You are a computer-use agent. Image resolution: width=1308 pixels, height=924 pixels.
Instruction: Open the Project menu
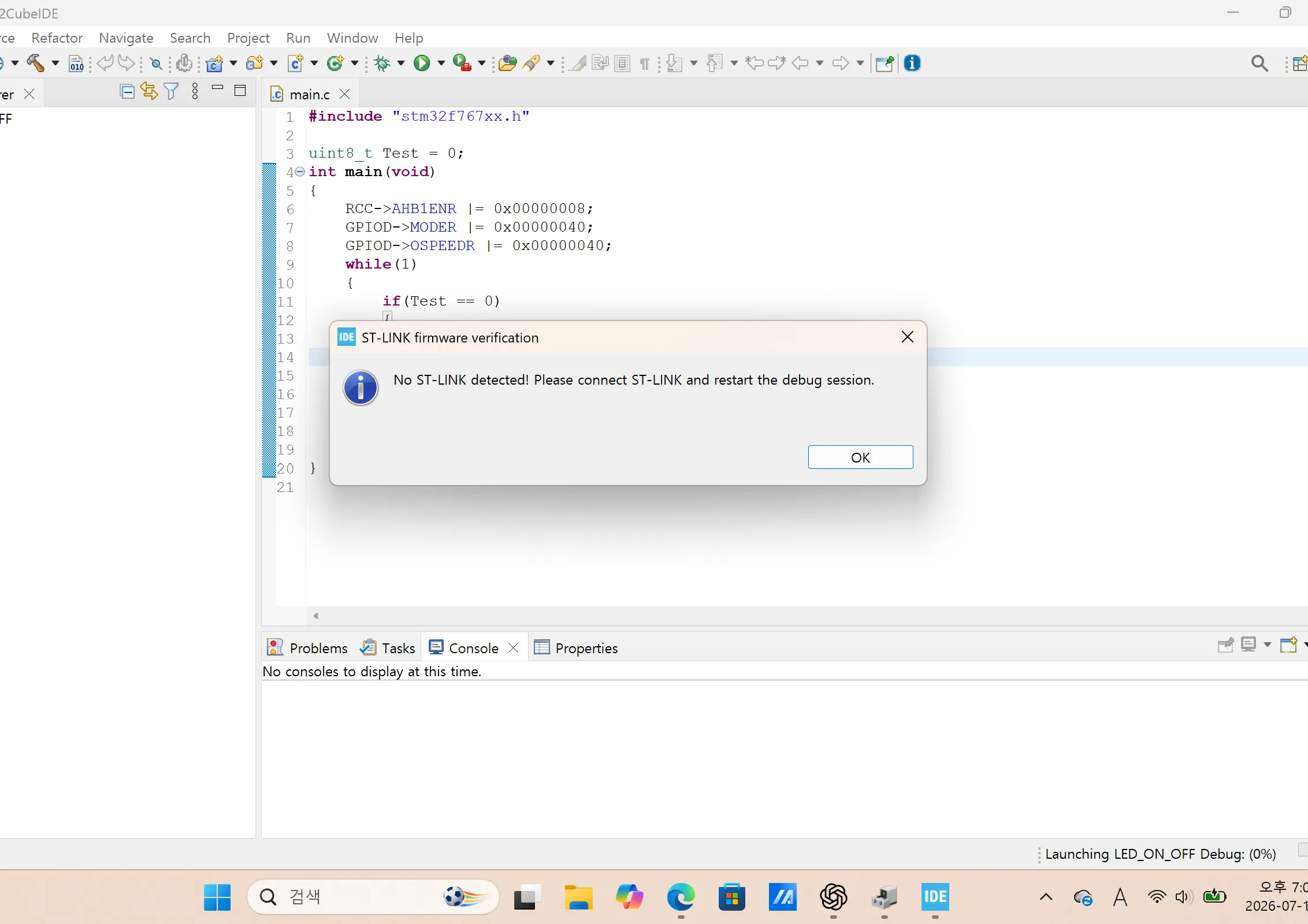(248, 38)
